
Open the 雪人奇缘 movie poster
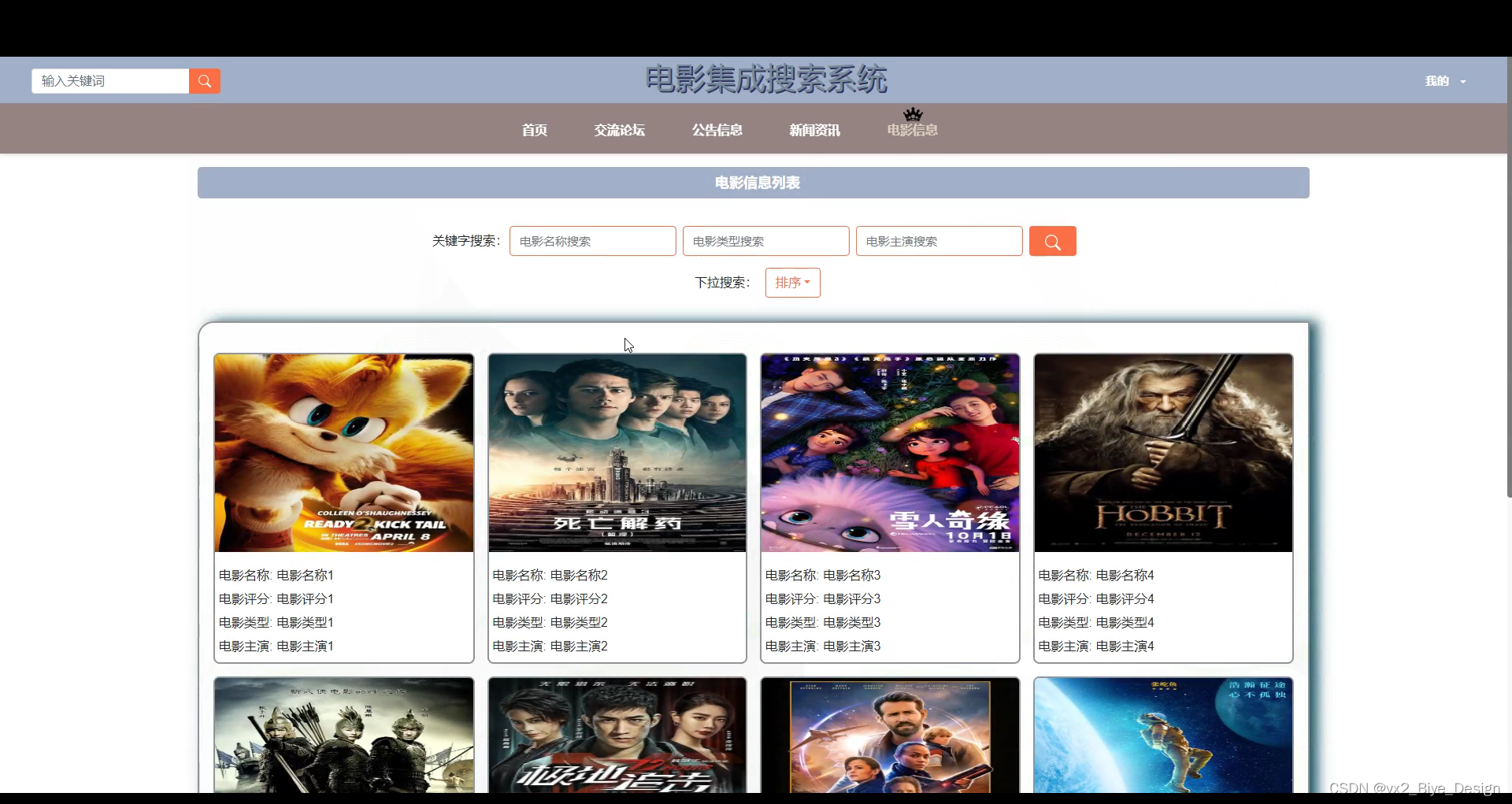[x=890, y=453]
